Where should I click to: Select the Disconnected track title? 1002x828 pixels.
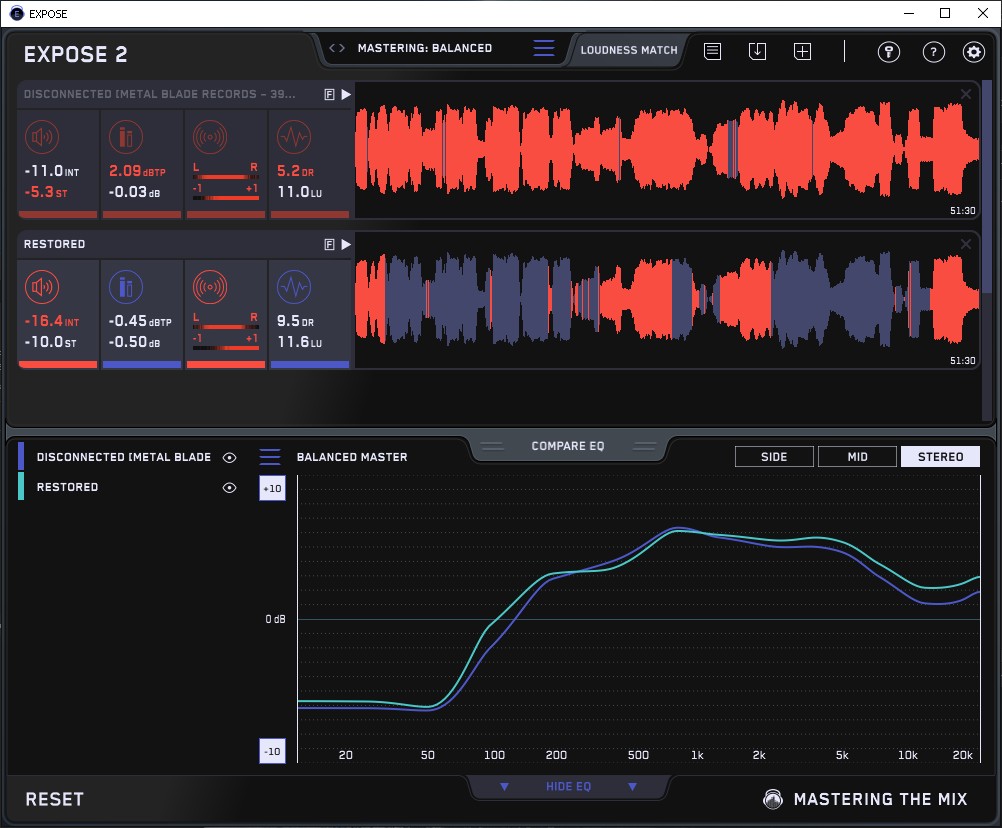click(x=160, y=94)
